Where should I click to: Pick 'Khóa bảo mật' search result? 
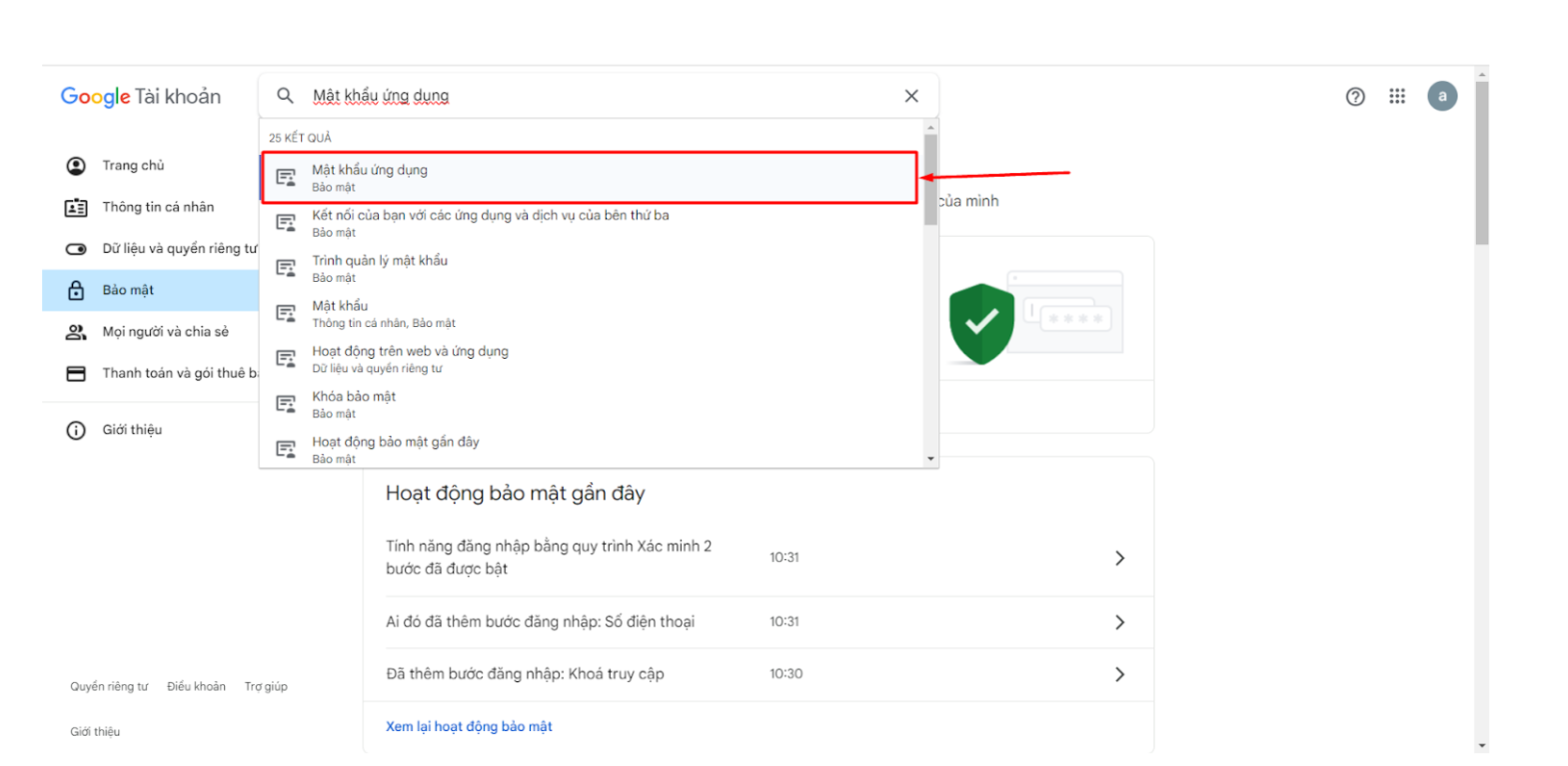coord(354,404)
